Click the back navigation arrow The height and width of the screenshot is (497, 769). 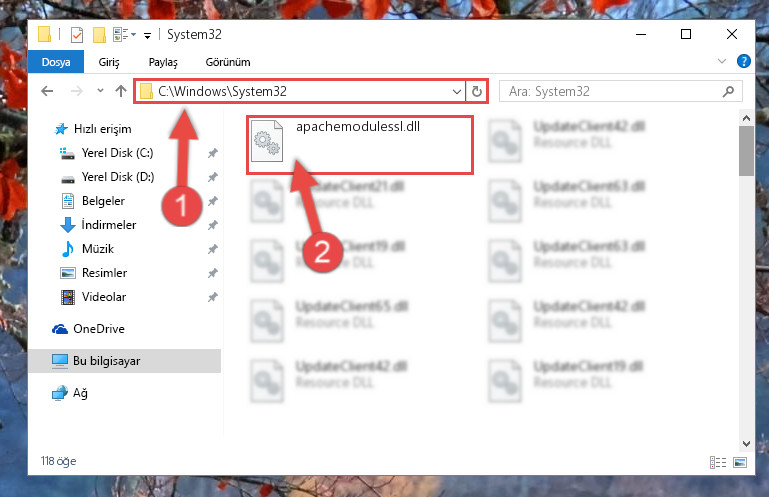[47, 91]
